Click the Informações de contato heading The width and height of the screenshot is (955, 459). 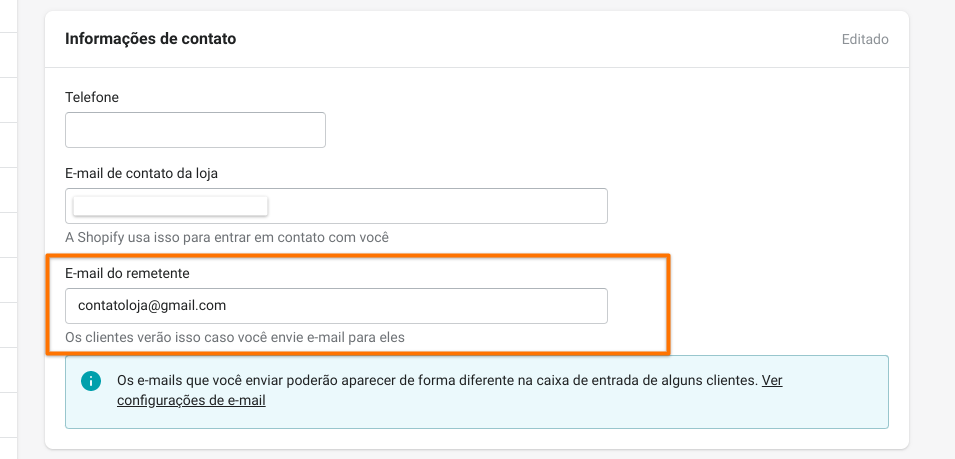tap(150, 39)
